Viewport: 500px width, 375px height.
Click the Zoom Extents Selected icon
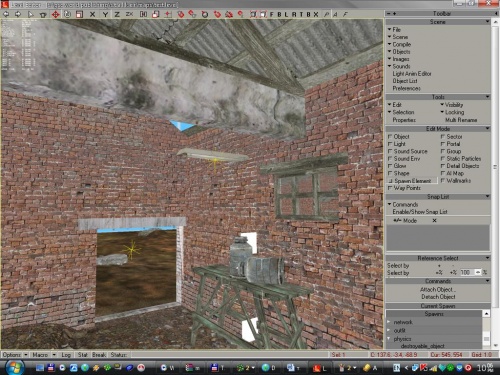(263, 14)
